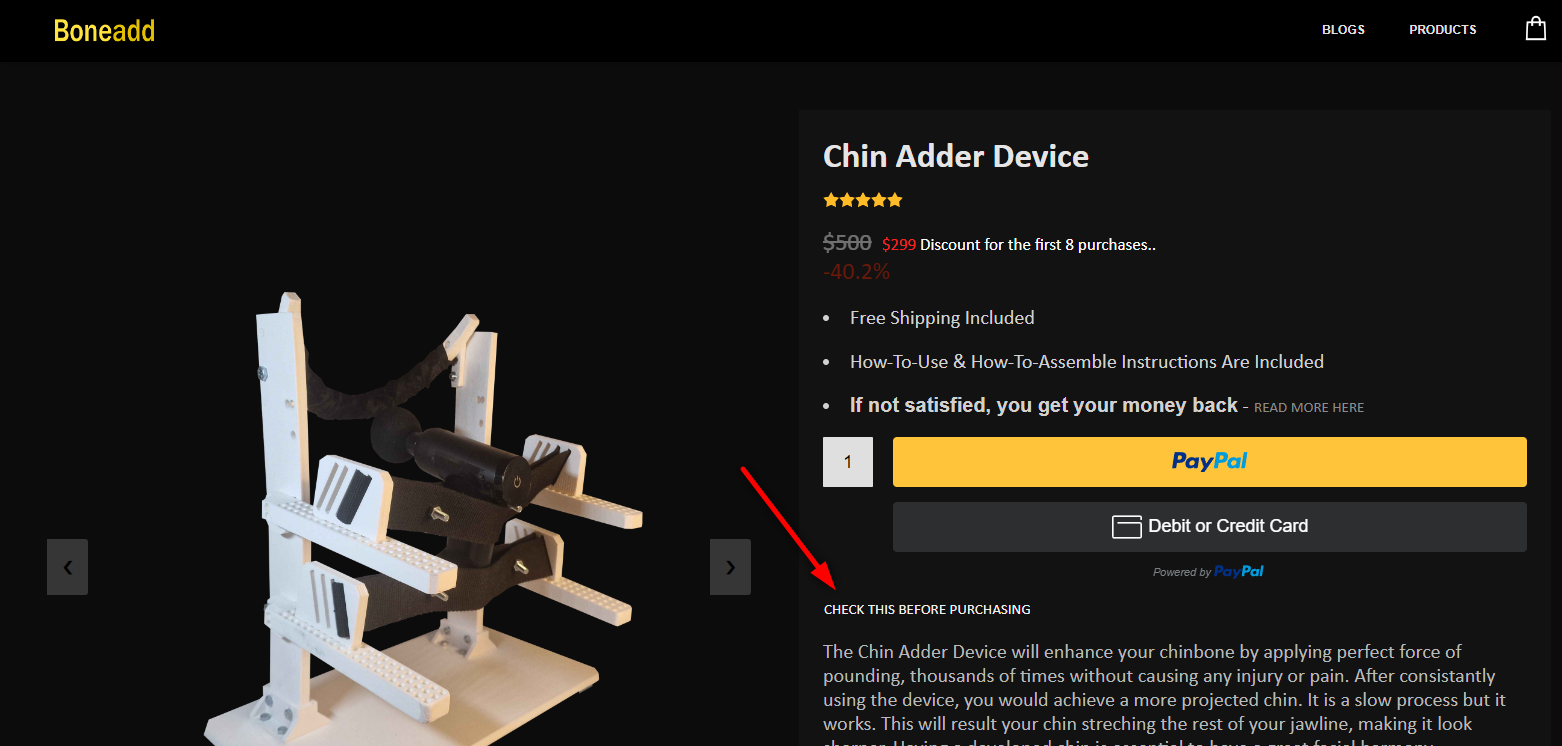Open the BLOGS menu item
This screenshot has height=746, width=1562.
point(1343,30)
